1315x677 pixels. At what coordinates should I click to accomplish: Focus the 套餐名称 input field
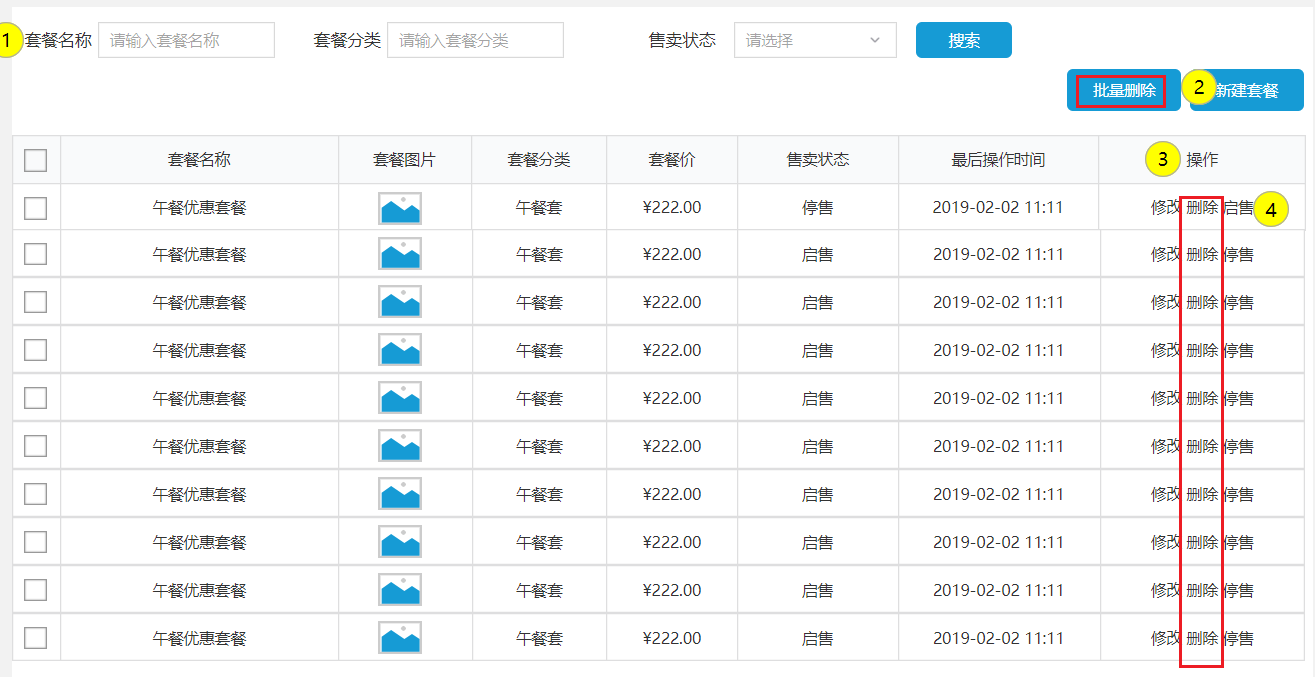pos(186,41)
